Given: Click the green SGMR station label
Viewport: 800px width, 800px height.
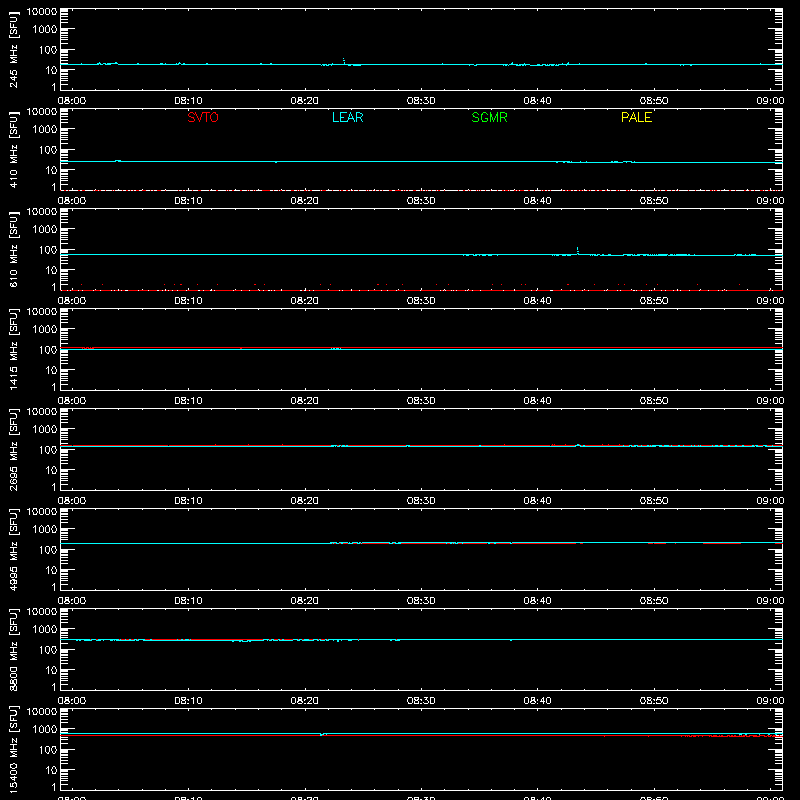Looking at the screenshot, I should point(489,117).
